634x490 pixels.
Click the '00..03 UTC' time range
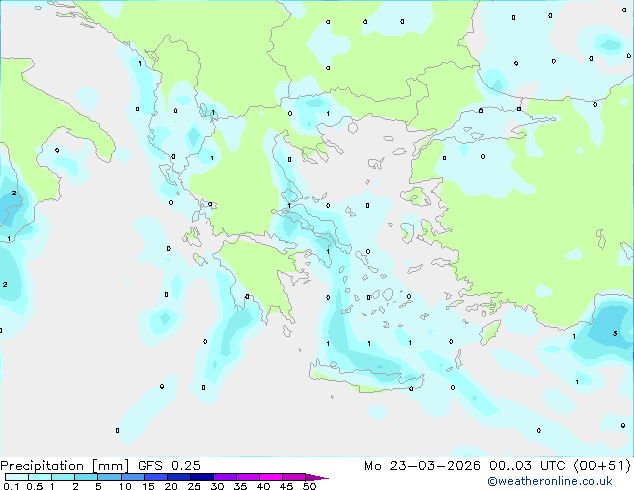pos(526,466)
